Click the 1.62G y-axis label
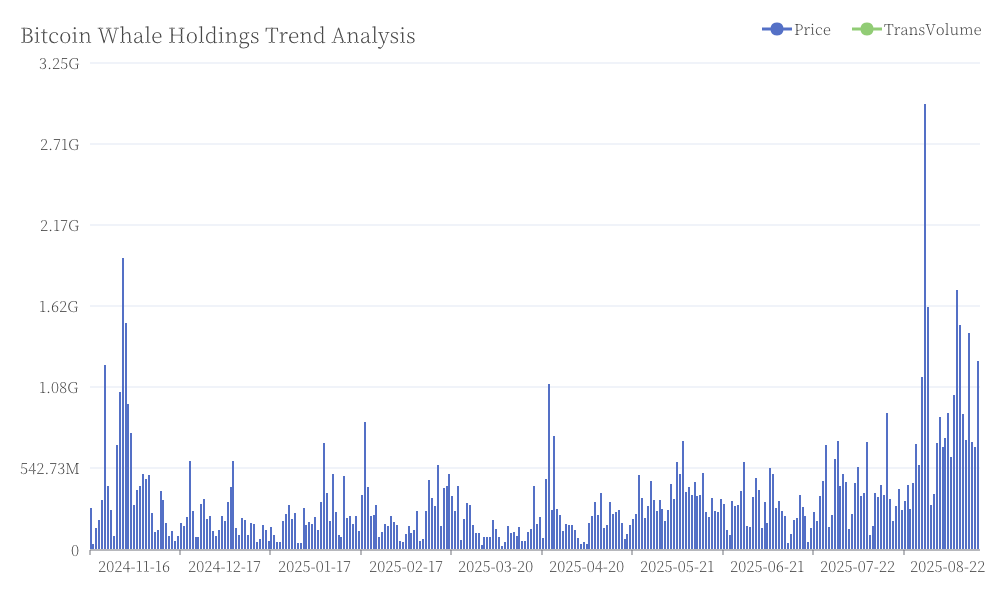Viewport: 1000px width, 600px height. point(59,307)
